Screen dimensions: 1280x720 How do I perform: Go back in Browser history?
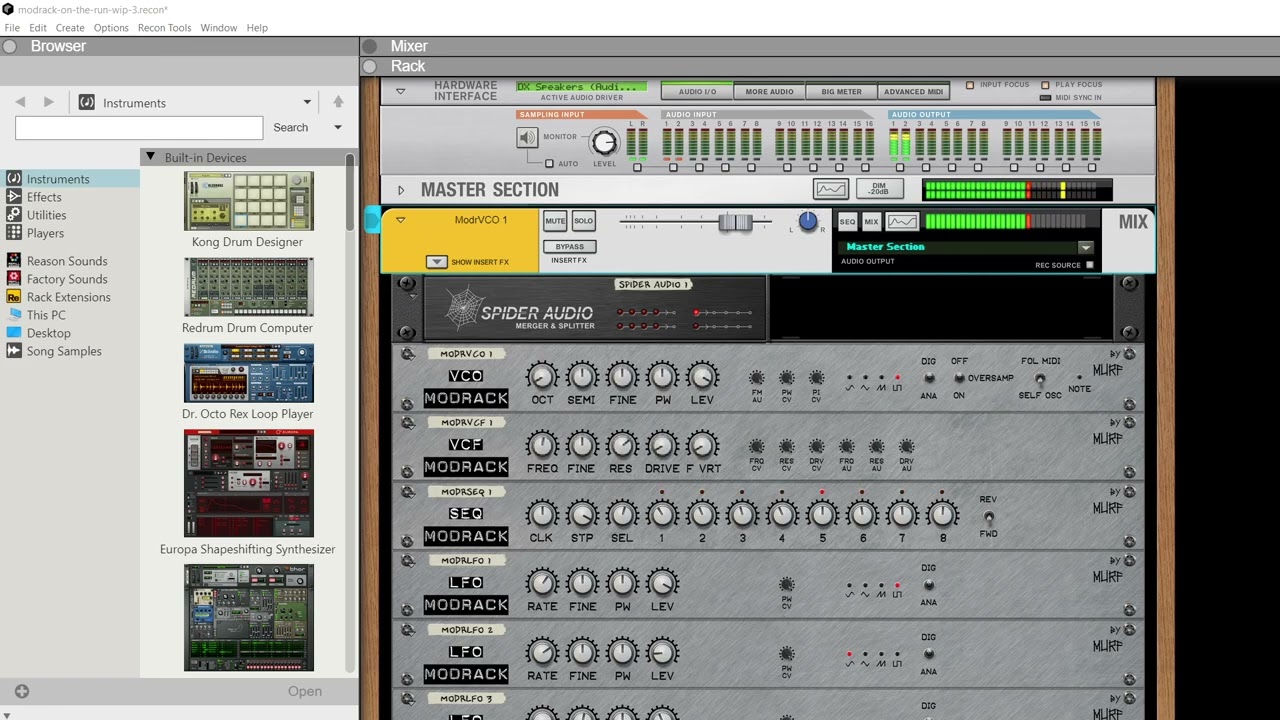pos(20,102)
